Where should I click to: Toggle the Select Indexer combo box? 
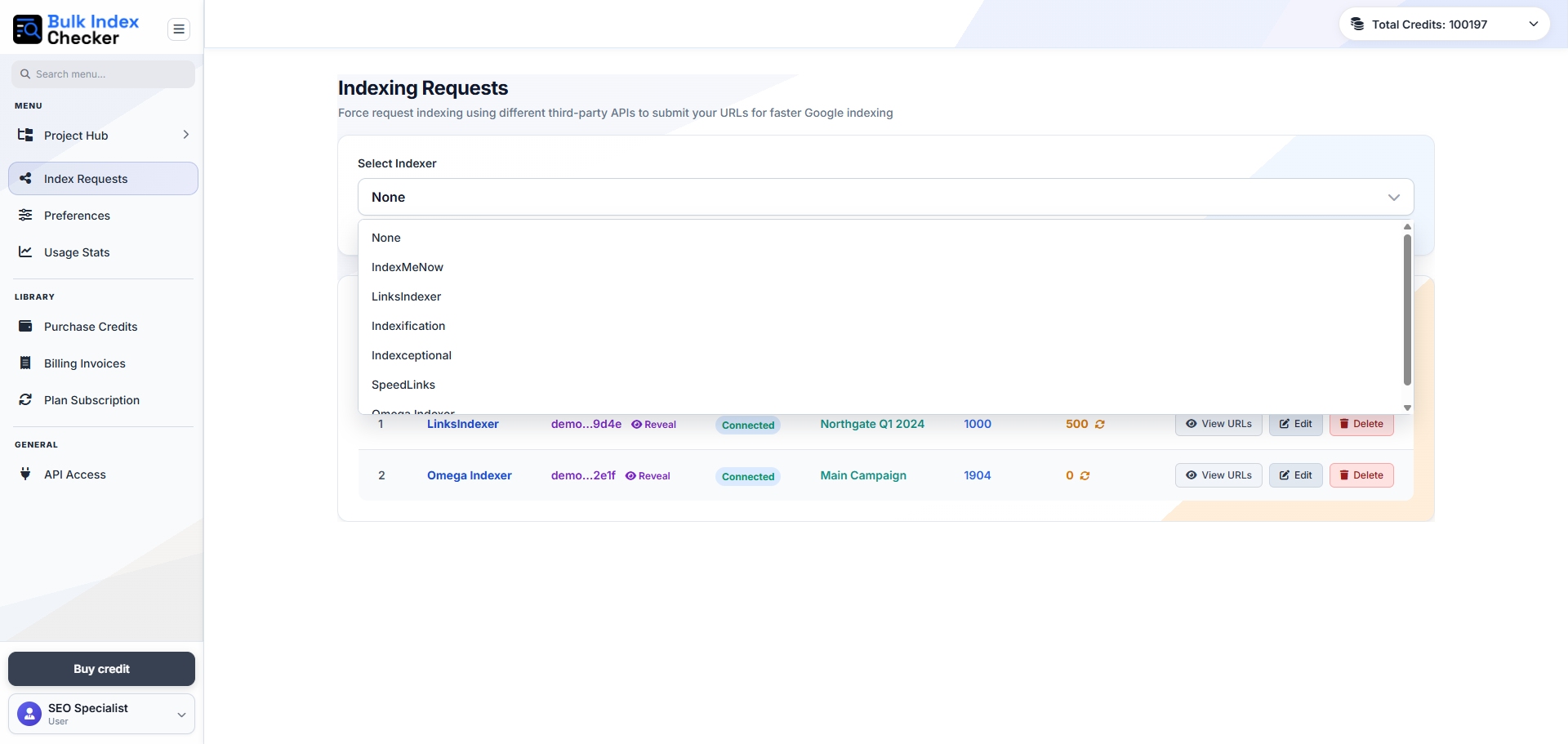click(x=885, y=197)
